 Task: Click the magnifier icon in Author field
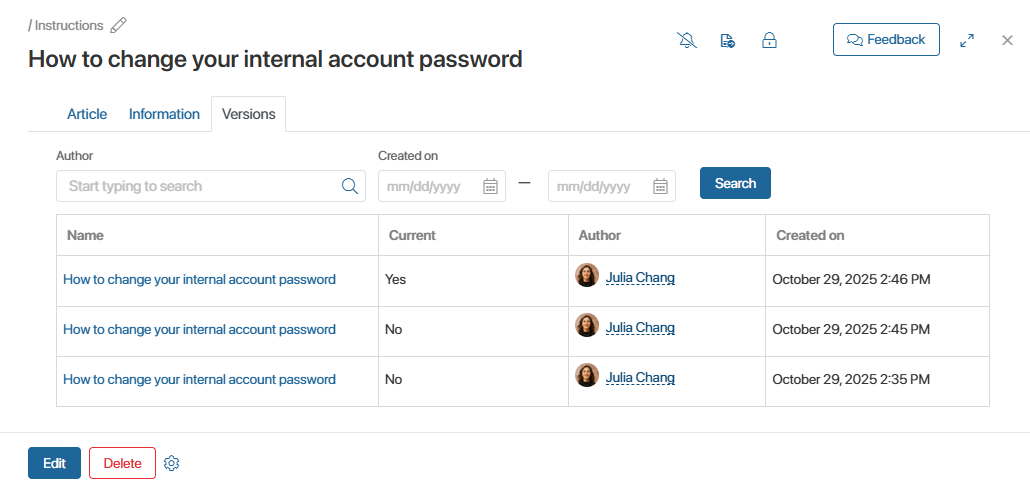(350, 186)
